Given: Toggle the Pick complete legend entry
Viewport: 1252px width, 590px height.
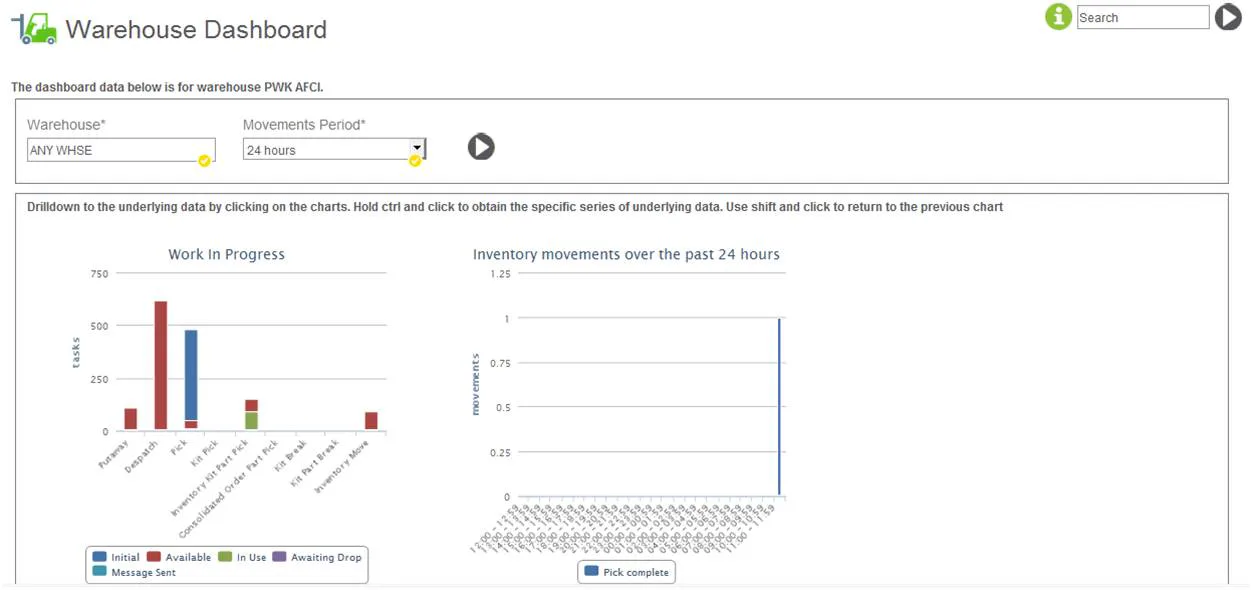Looking at the screenshot, I should pyautogui.click(x=627, y=572).
